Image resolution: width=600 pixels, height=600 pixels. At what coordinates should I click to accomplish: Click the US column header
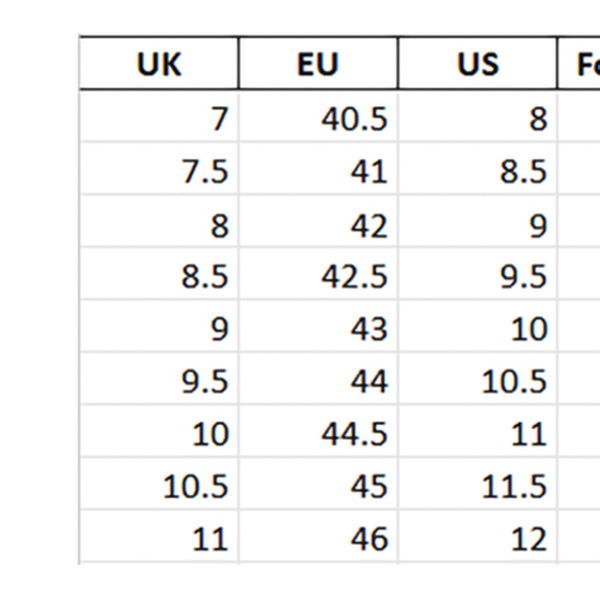tap(477, 64)
